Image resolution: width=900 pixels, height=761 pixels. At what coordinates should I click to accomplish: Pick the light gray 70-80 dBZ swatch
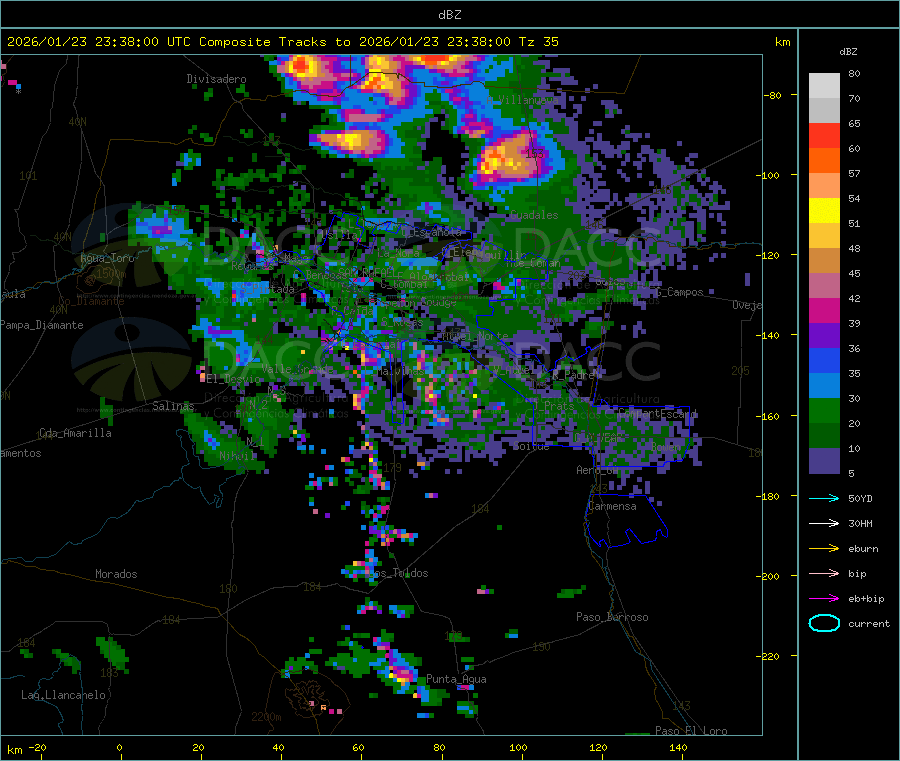(824, 86)
